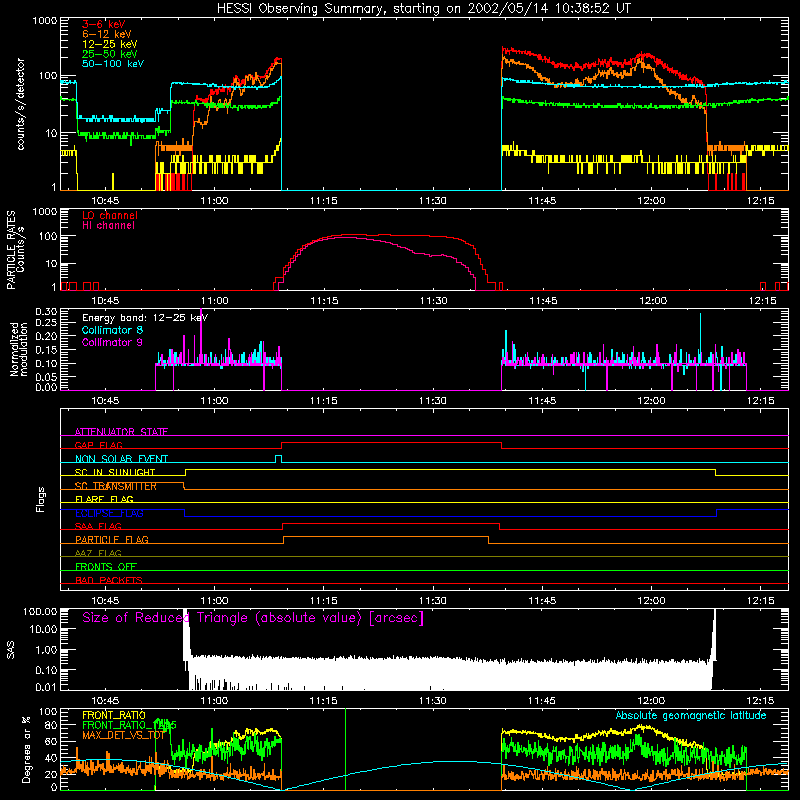Click the FRONTS_OFF flag label

click(106, 566)
